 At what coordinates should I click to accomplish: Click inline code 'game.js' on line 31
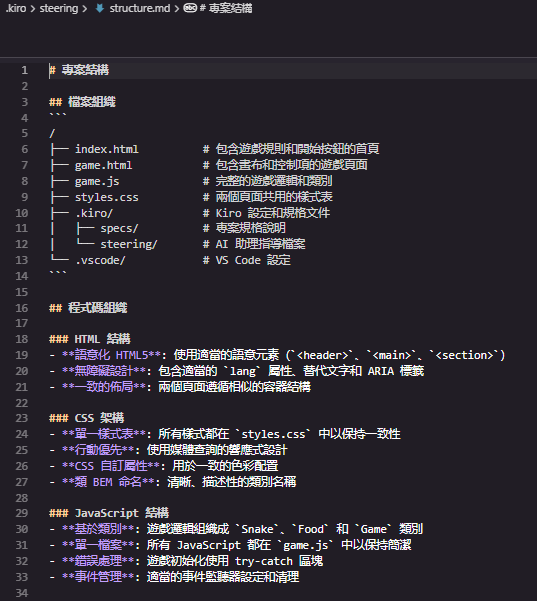tap(305, 545)
